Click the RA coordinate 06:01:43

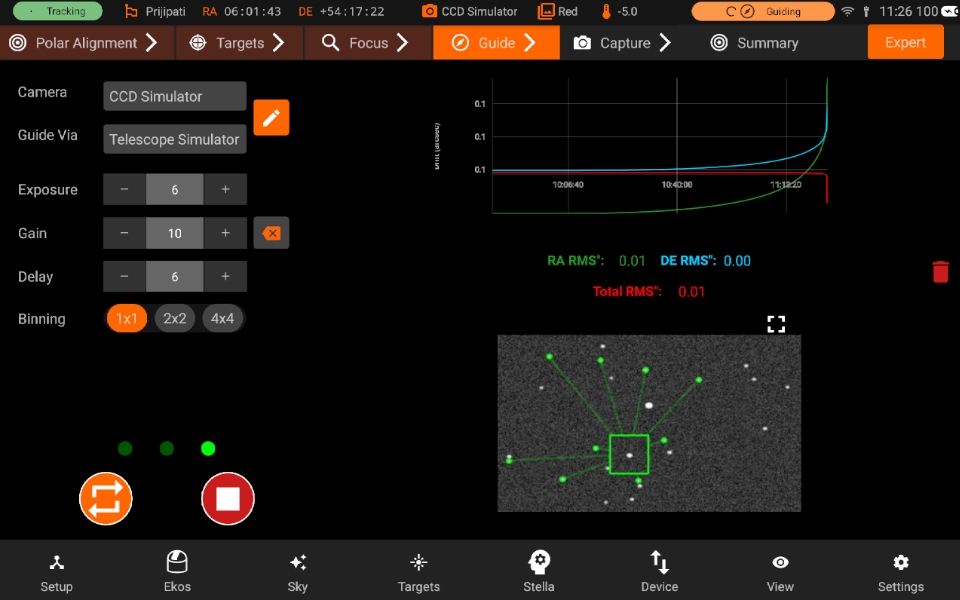[252, 11]
